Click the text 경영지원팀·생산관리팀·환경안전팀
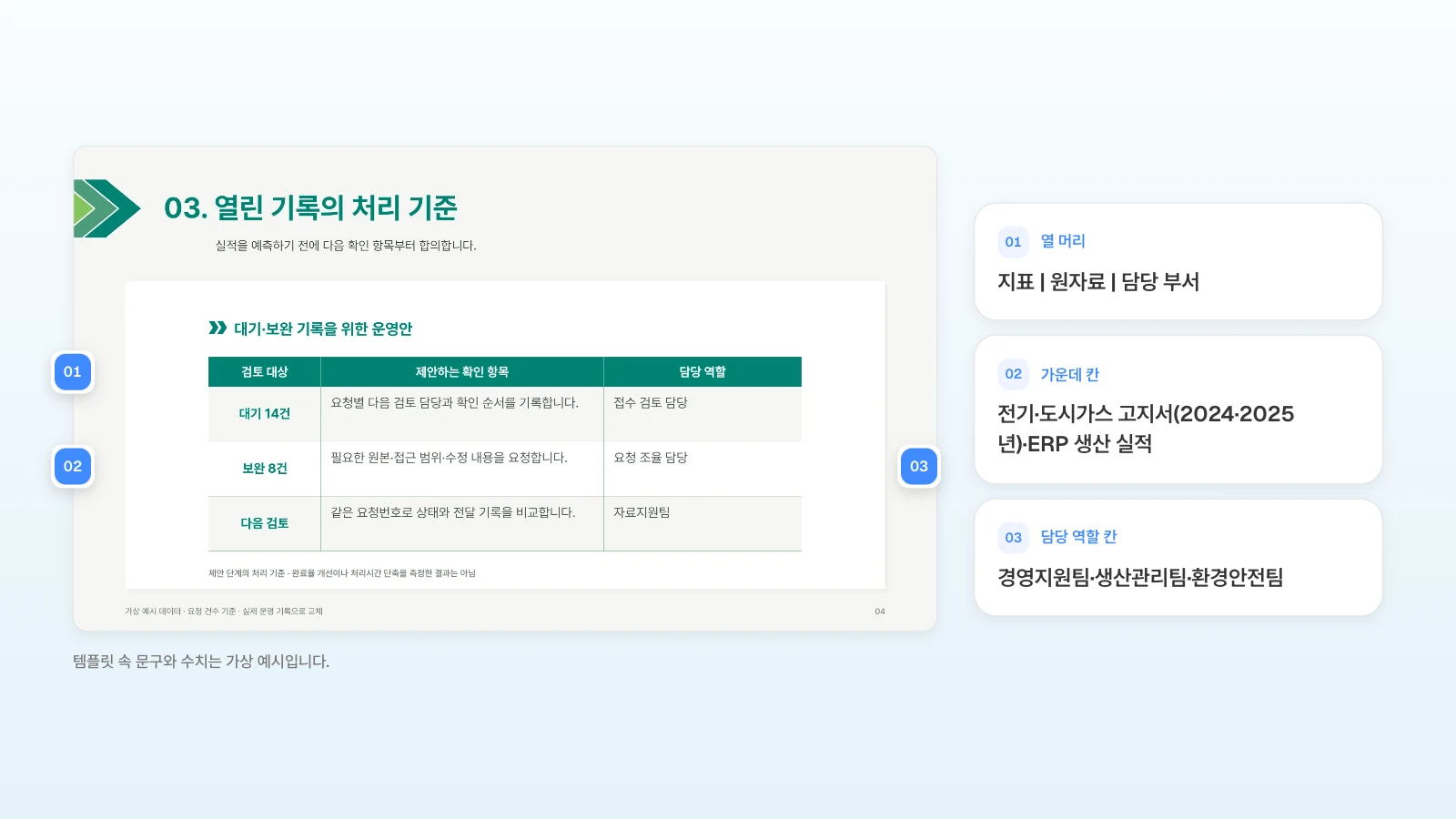The height and width of the screenshot is (819, 1456). 1140,578
